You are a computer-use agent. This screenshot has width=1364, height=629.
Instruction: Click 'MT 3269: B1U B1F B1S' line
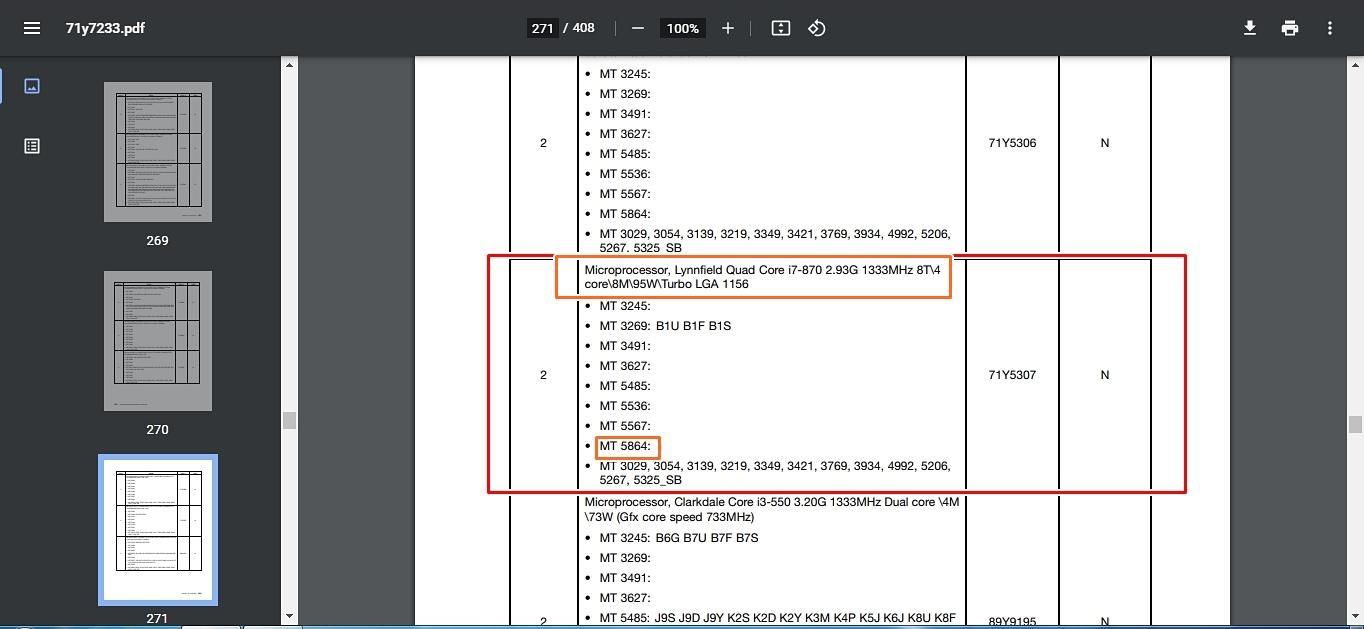point(665,326)
